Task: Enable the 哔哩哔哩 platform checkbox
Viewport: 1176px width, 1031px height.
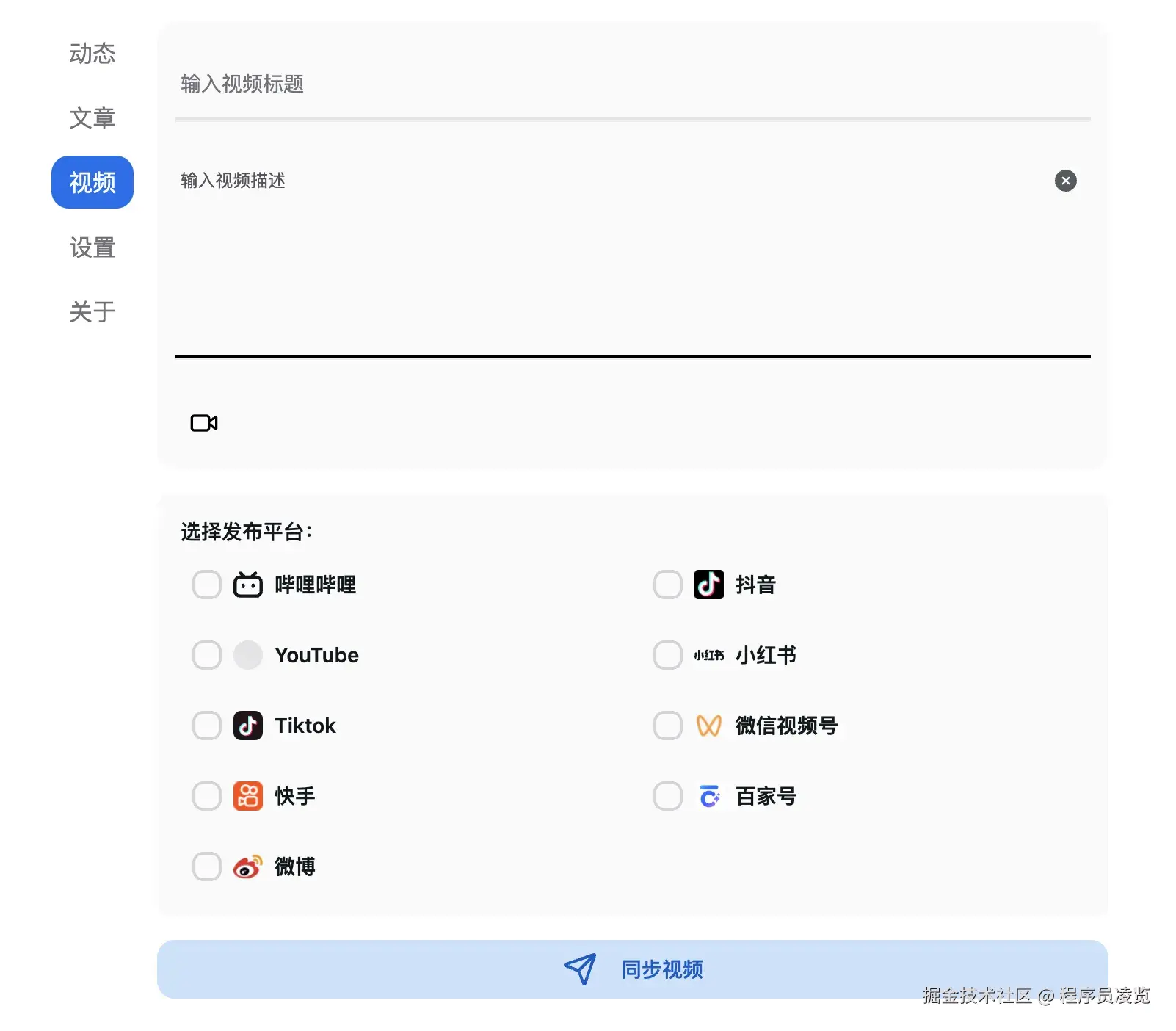Action: [x=207, y=585]
